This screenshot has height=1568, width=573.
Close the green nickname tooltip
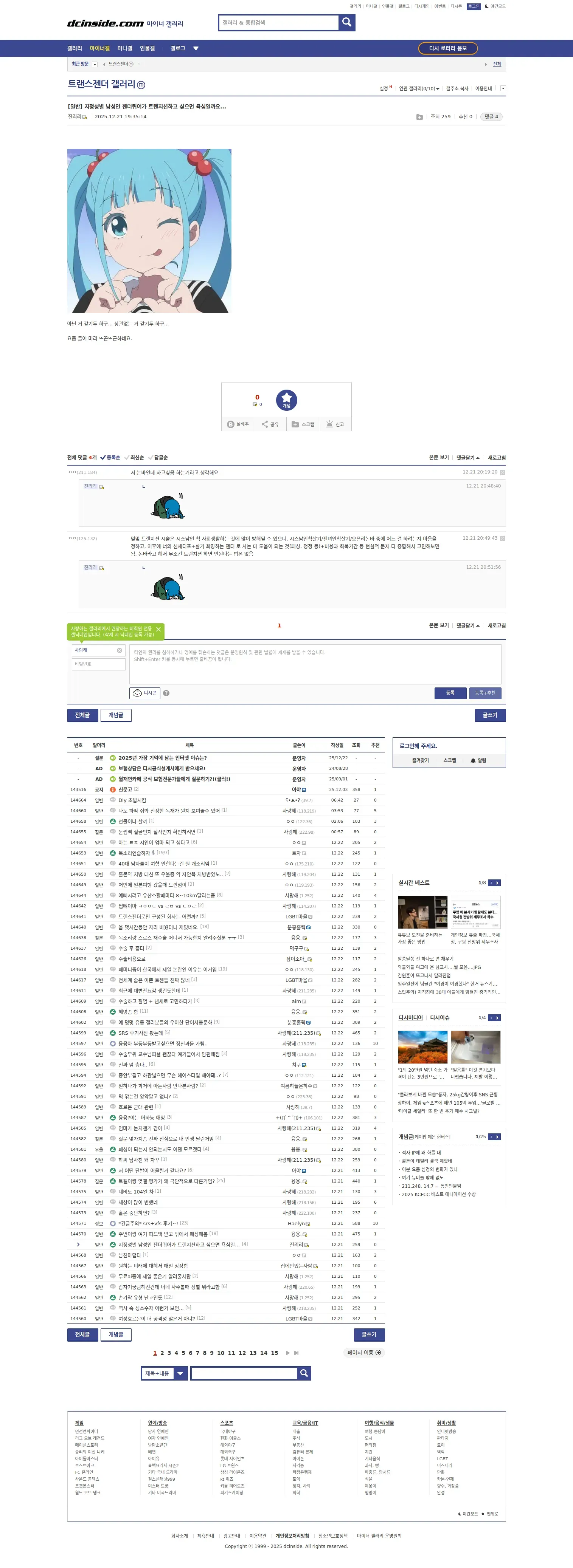(x=158, y=629)
